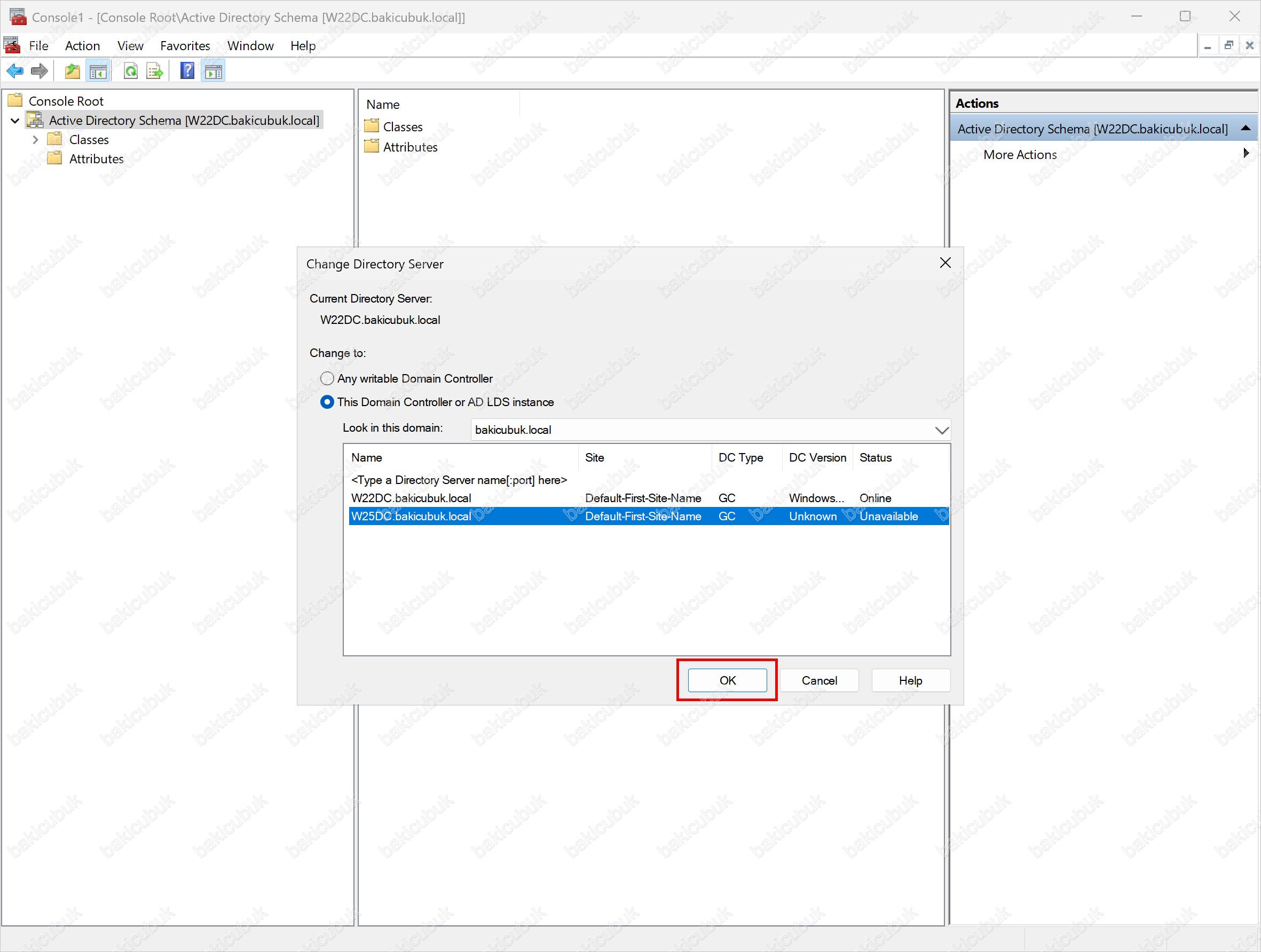Open the Action menu
This screenshot has width=1261, height=952.
click(82, 45)
